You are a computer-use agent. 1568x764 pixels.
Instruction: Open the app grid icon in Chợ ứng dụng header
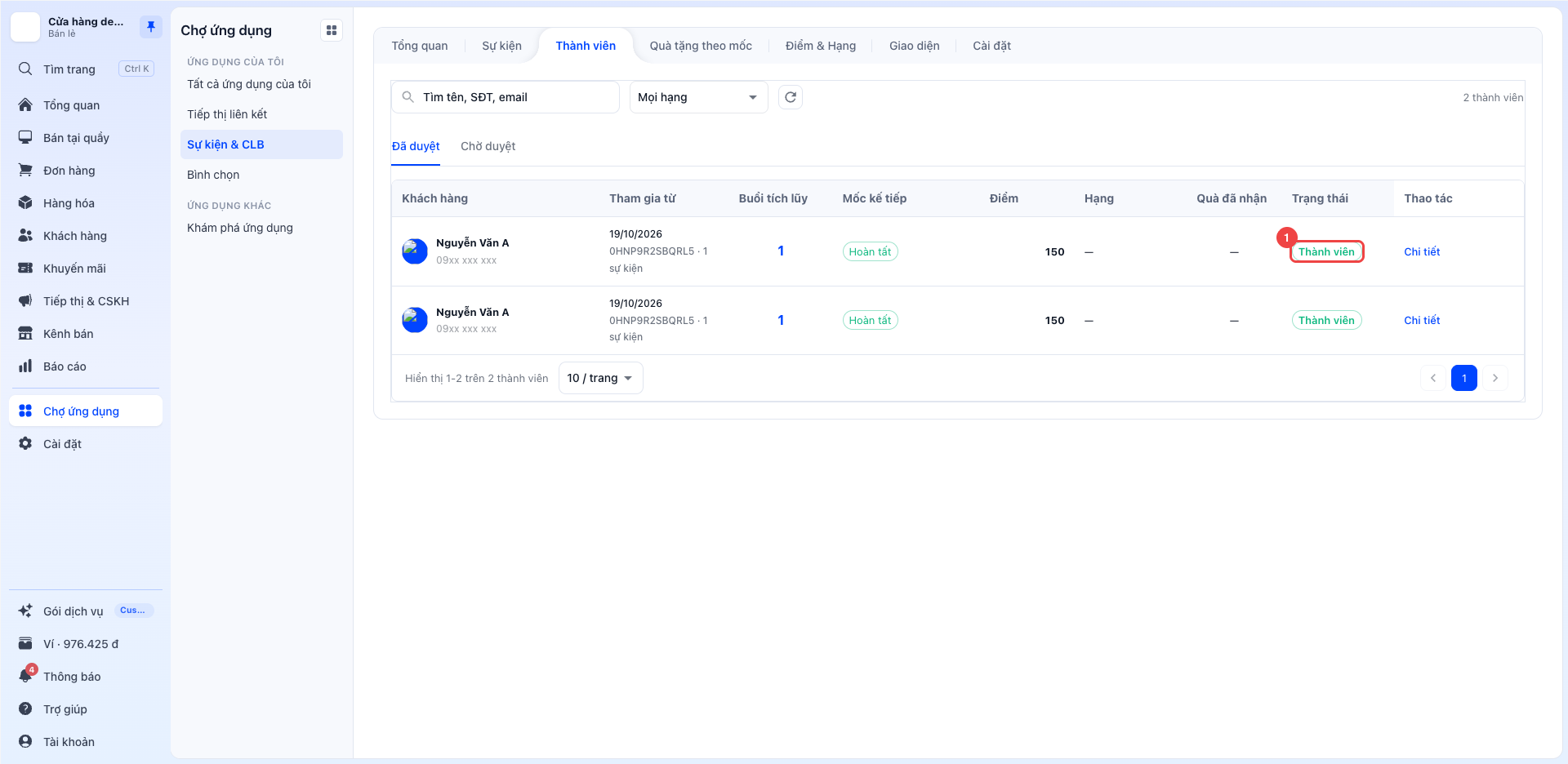[332, 30]
